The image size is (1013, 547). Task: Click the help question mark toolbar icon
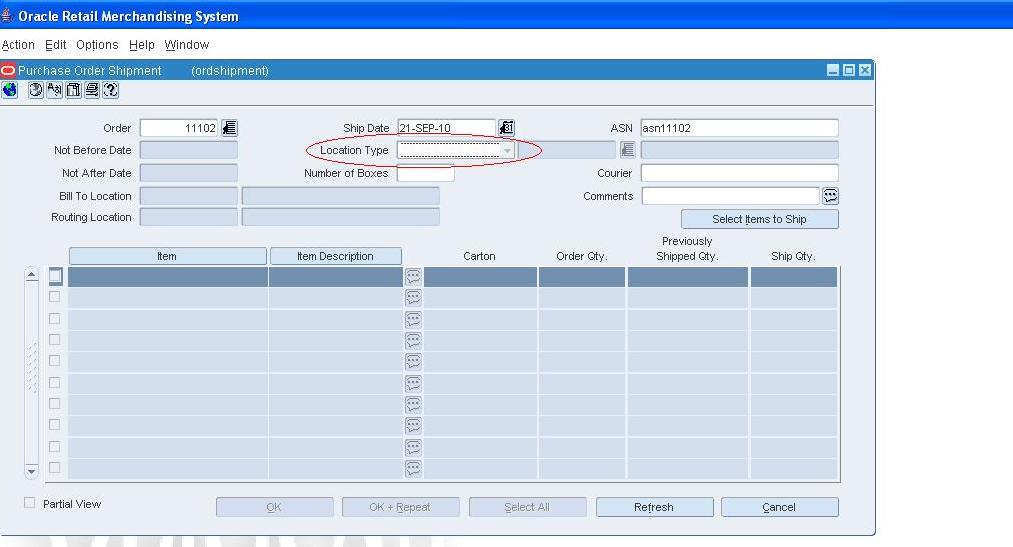coord(110,90)
